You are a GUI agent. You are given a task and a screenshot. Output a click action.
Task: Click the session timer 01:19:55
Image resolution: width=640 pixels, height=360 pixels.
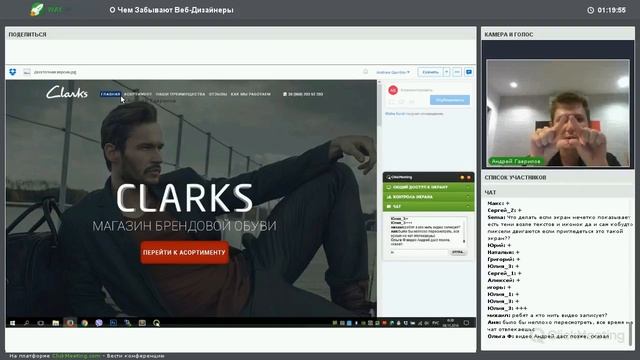611,10
